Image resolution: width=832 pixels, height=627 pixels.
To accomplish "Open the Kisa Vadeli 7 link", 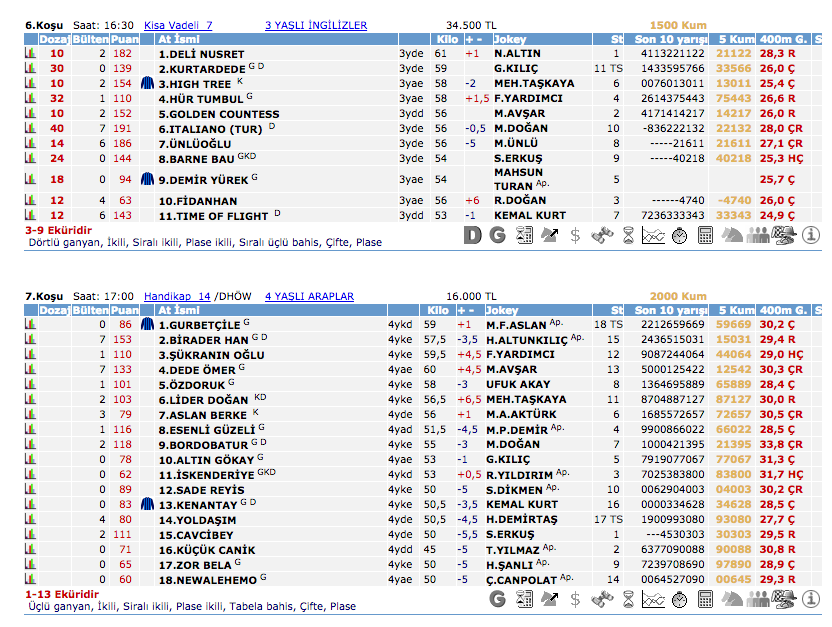I will (178, 25).
